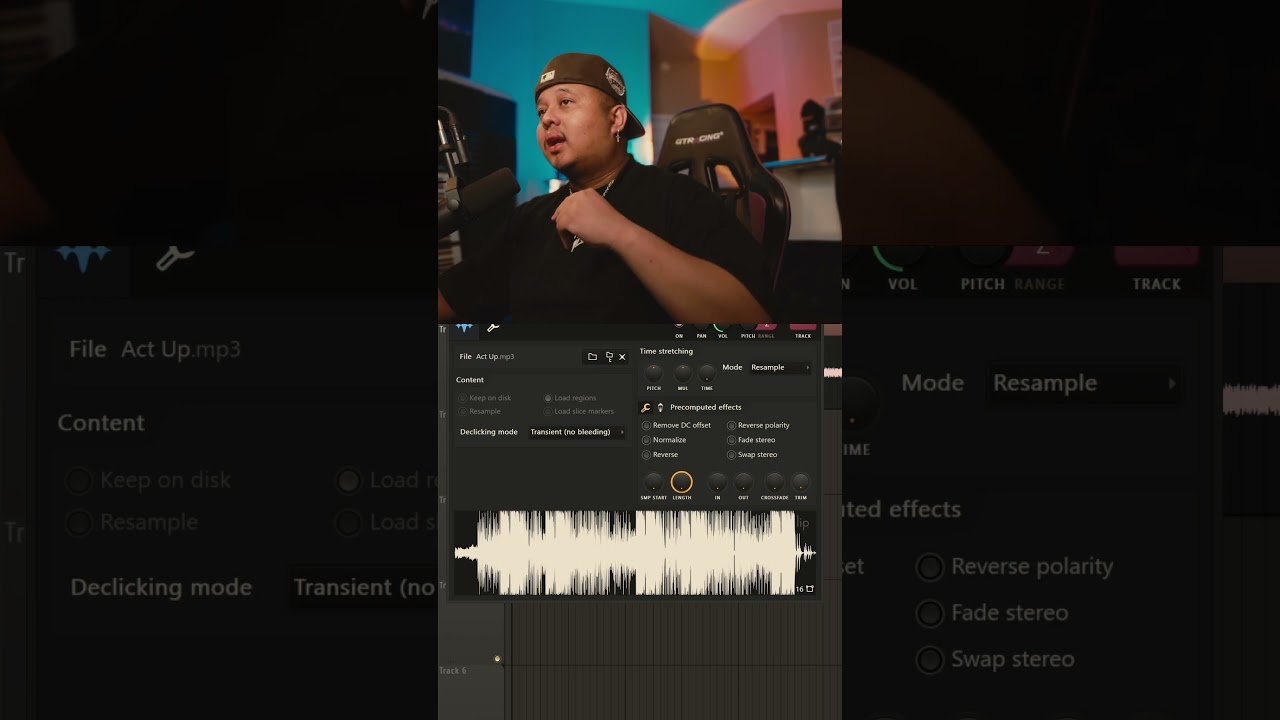
Task: Click the MUL knob
Action: pyautogui.click(x=683, y=373)
